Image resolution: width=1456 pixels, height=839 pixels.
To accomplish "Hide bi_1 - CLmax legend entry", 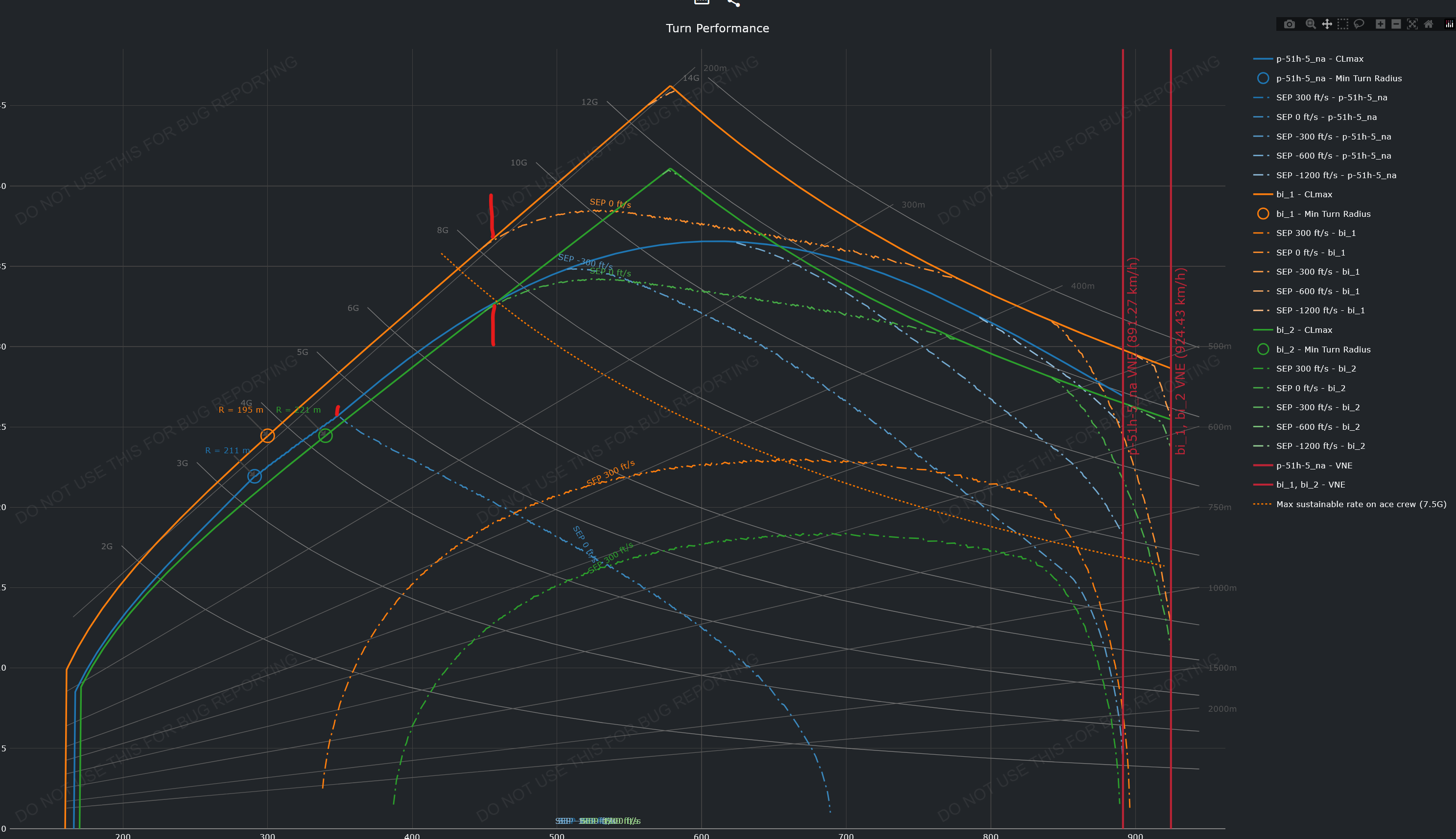I will 1304,194.
